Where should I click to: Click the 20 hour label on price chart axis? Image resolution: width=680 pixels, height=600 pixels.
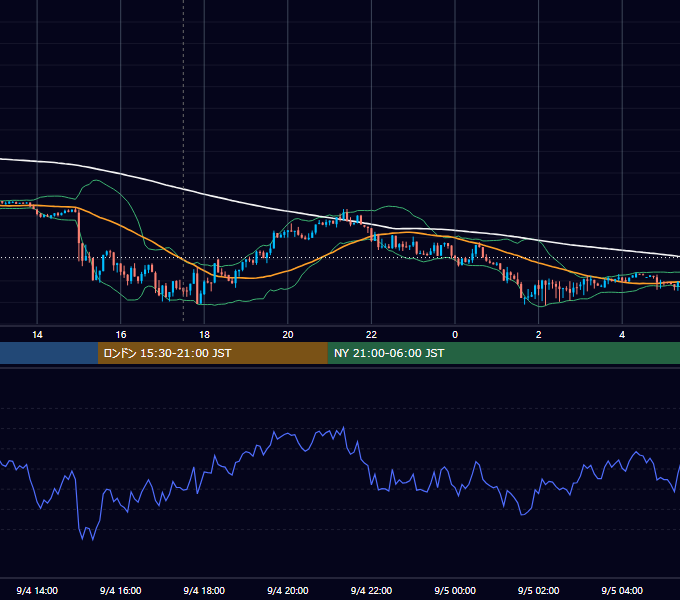point(288,335)
